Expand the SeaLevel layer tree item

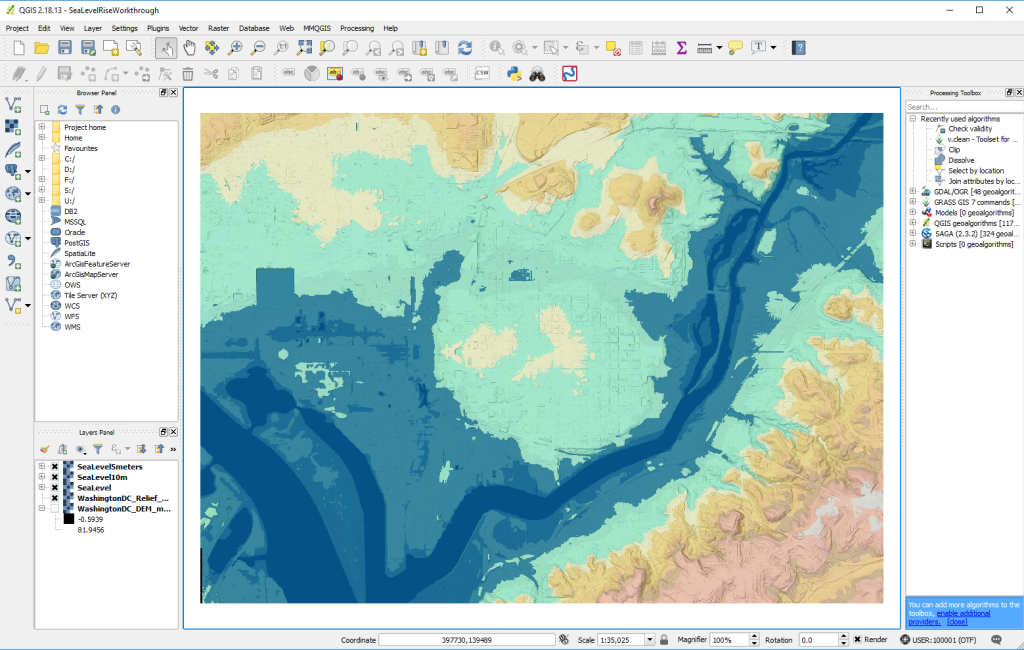(x=42, y=487)
